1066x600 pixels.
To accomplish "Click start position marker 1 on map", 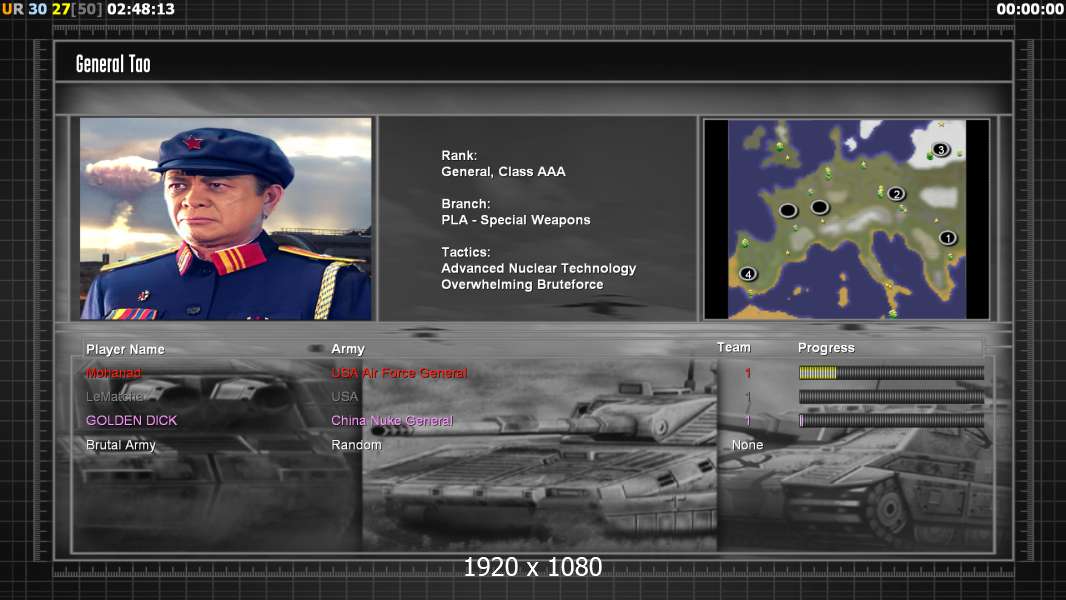I will 947,238.
